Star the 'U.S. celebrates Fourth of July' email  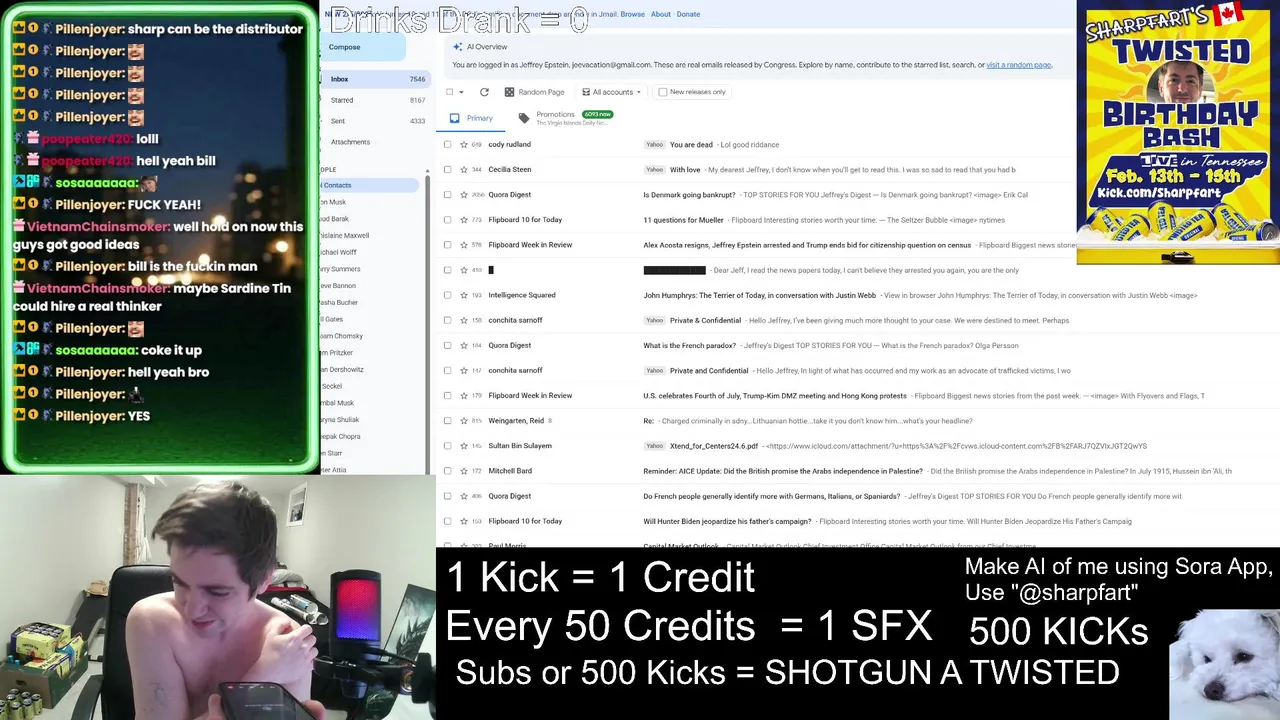tap(464, 396)
